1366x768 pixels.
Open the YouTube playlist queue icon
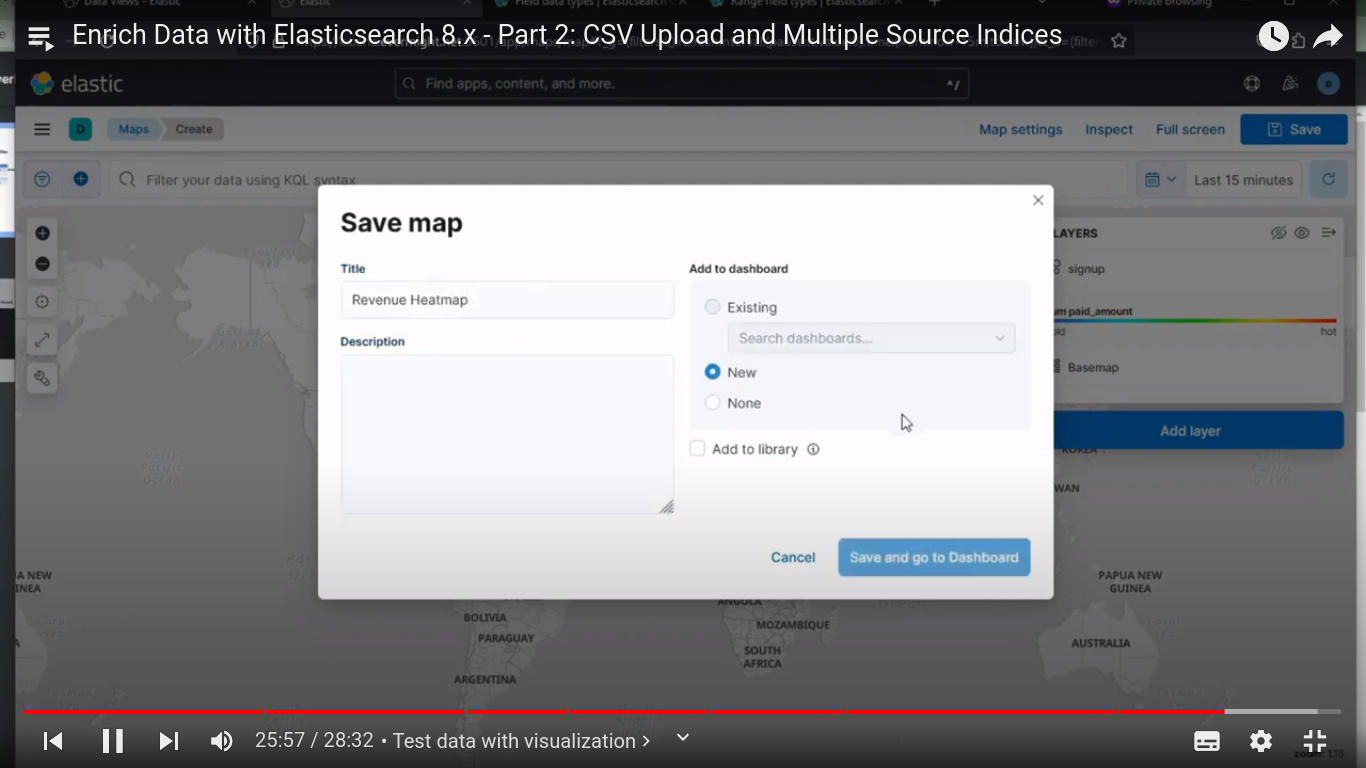coord(40,38)
